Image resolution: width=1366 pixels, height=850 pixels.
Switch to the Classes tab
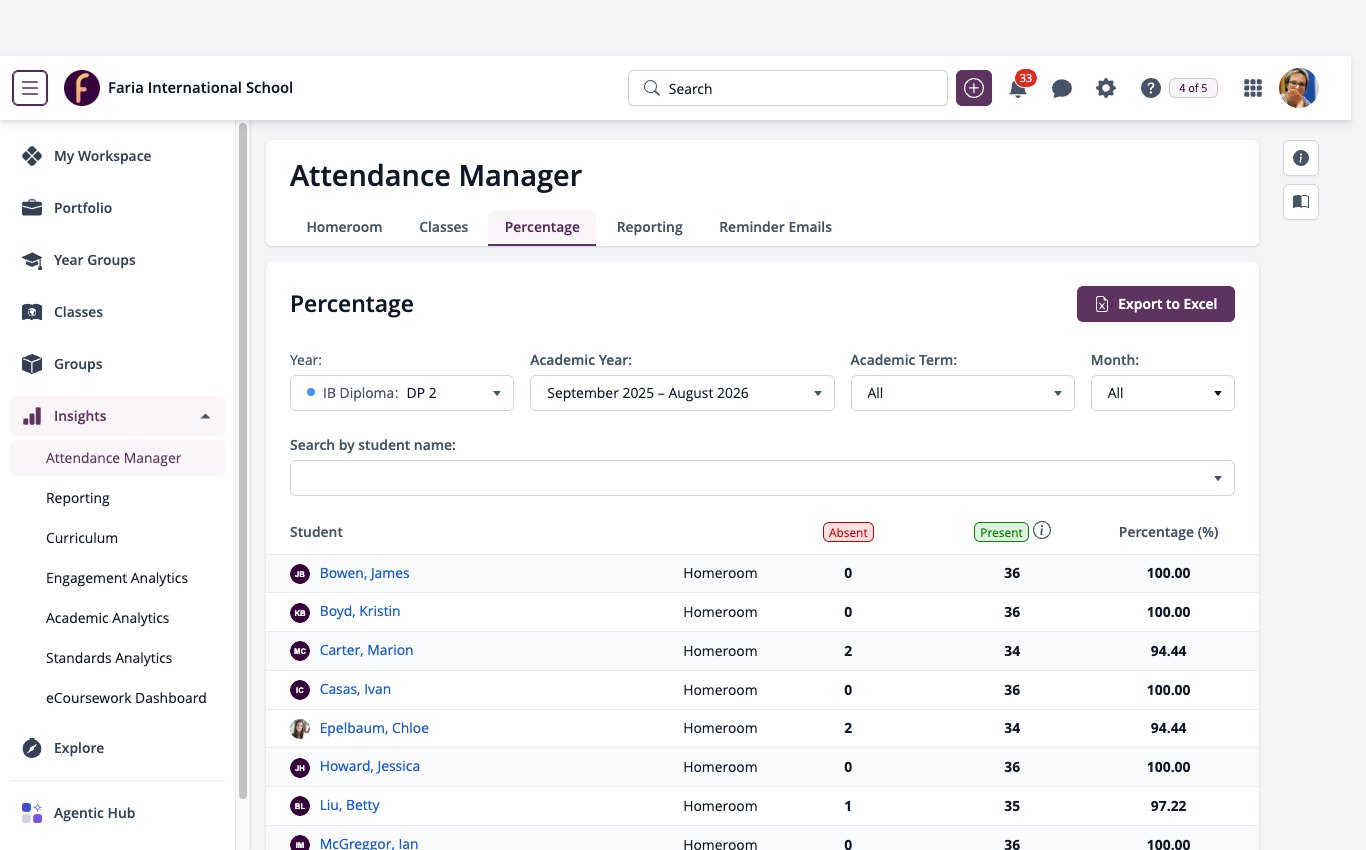[x=444, y=227]
